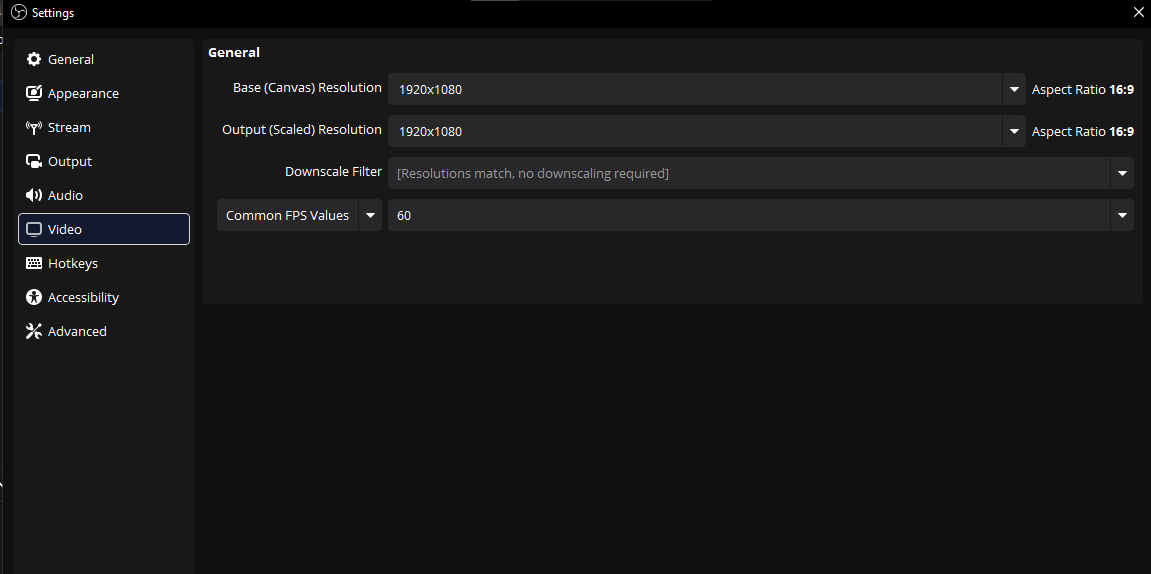The width and height of the screenshot is (1151, 574).
Task: Expand Base (Canvas) Resolution dropdown arrow
Action: [1014, 90]
